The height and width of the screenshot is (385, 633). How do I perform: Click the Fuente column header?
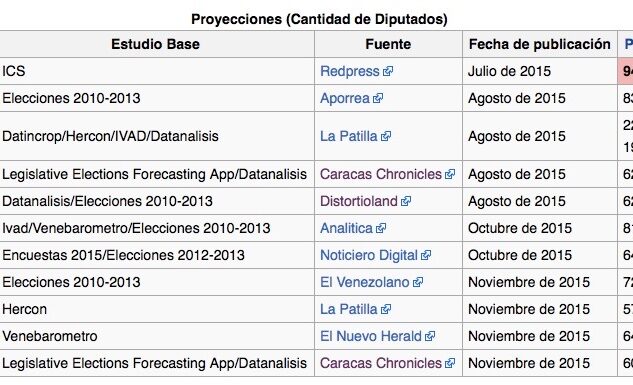(x=388, y=44)
